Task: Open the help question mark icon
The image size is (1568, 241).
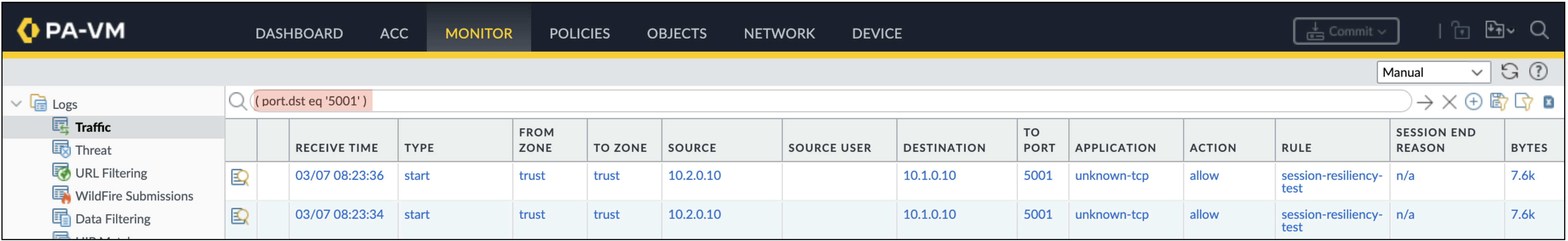Action: [1538, 72]
